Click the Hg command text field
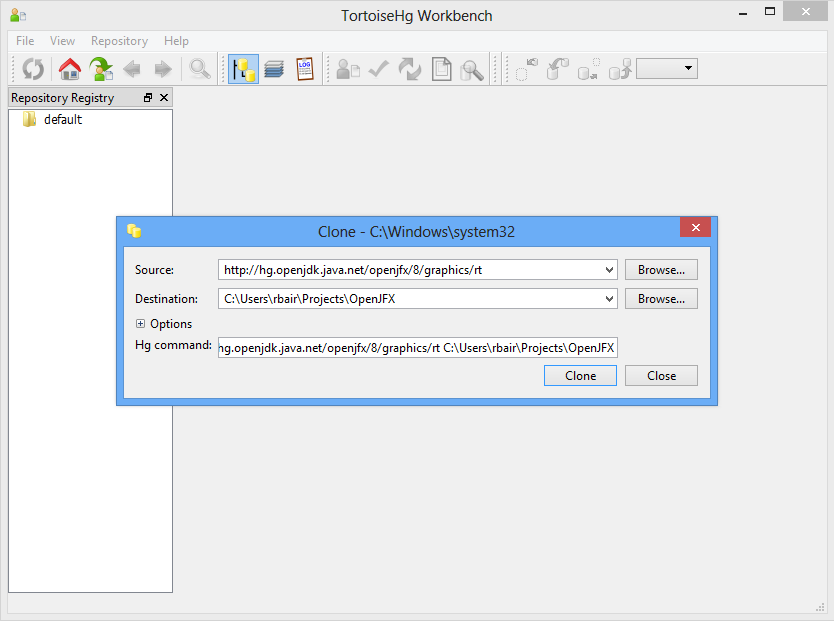Viewport: 834px width, 621px height. click(418, 348)
